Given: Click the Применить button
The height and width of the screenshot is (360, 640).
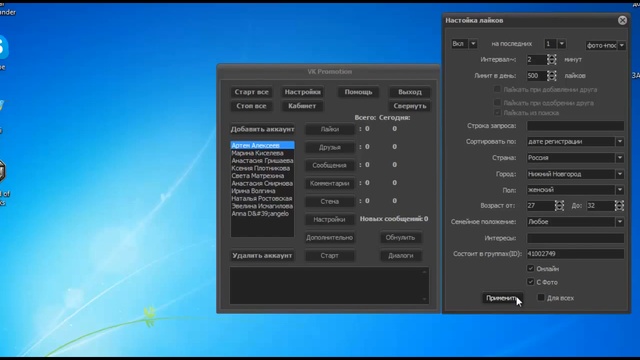Looking at the screenshot, I should pyautogui.click(x=502, y=298).
